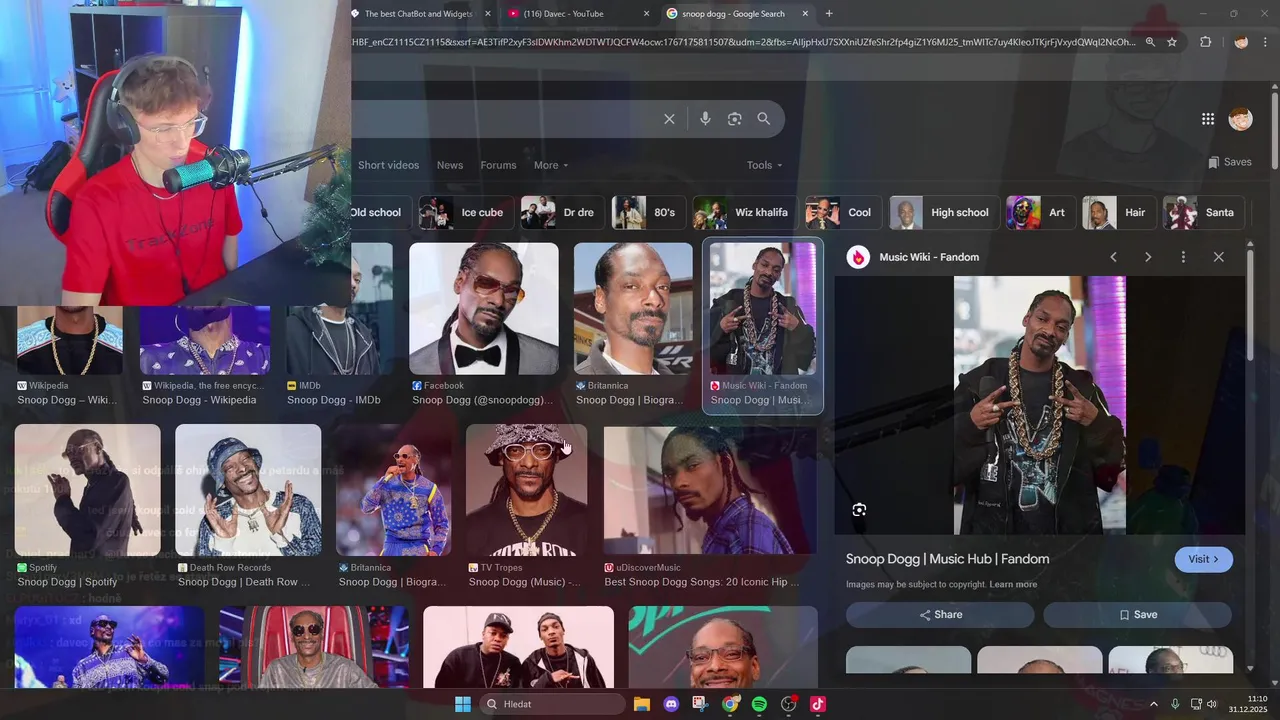Click the magnifier search submit icon
The width and height of the screenshot is (1280, 720).
tap(764, 119)
